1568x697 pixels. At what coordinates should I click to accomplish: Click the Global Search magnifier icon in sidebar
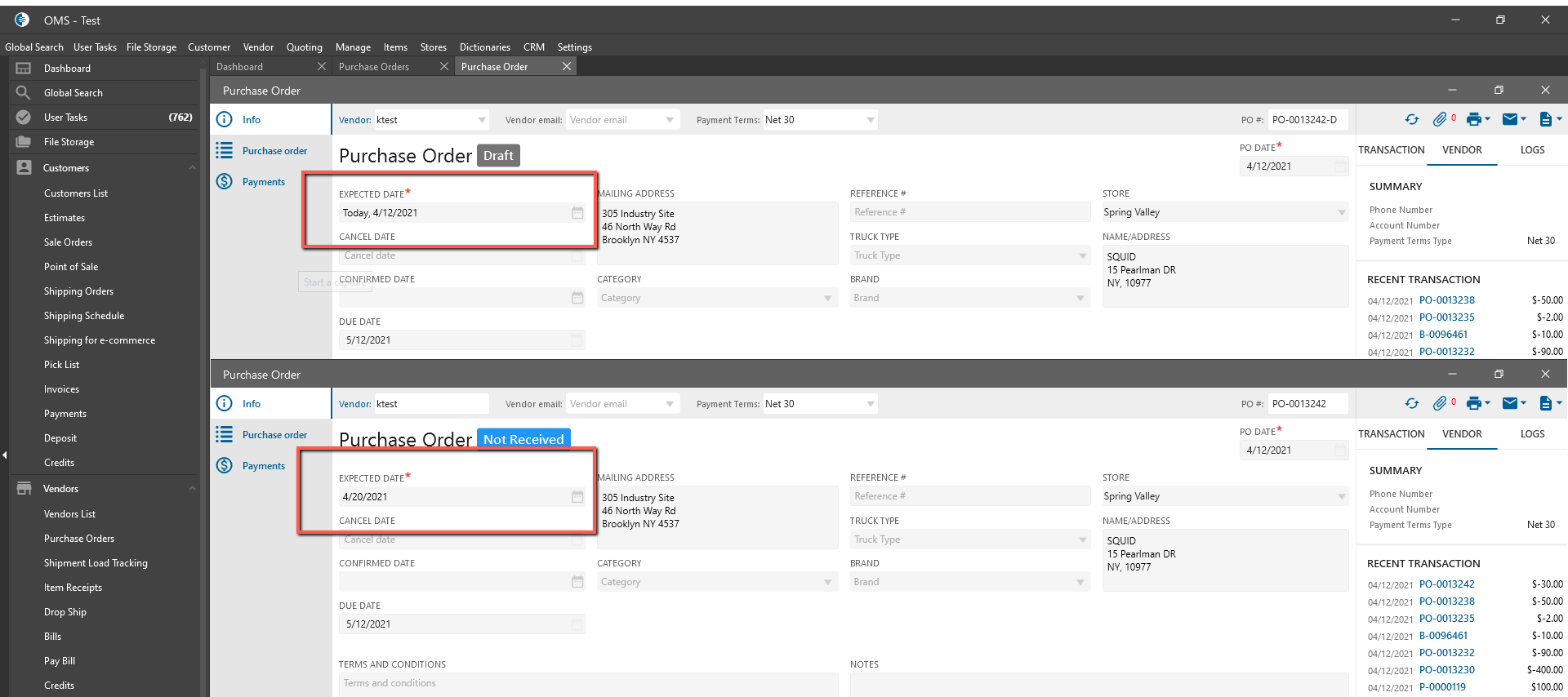coord(24,93)
